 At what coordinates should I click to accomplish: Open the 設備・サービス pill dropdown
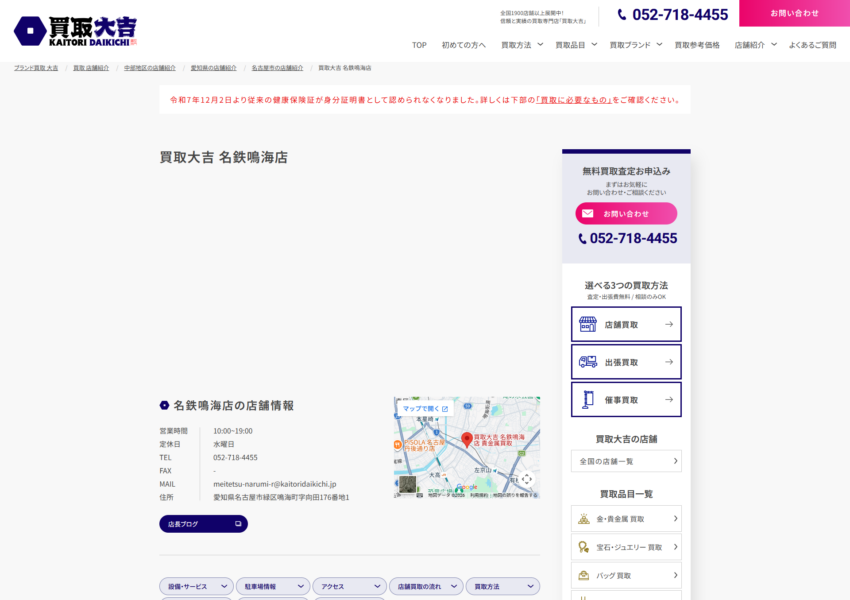click(x=197, y=586)
